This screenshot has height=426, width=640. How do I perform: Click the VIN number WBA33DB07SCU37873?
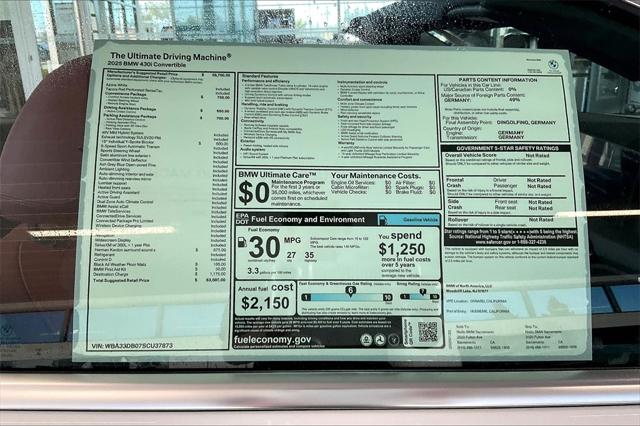(132, 346)
